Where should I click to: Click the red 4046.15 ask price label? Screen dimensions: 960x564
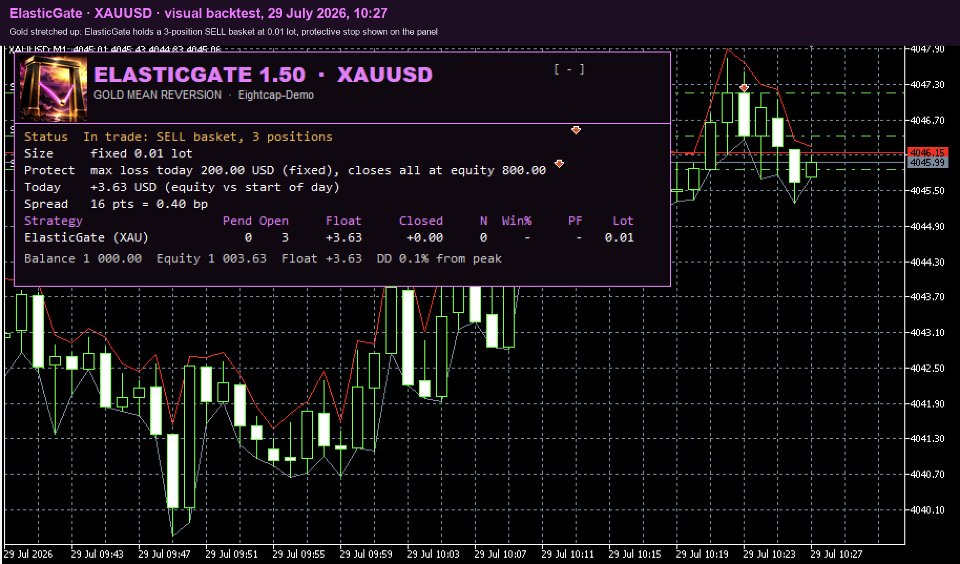click(929, 152)
